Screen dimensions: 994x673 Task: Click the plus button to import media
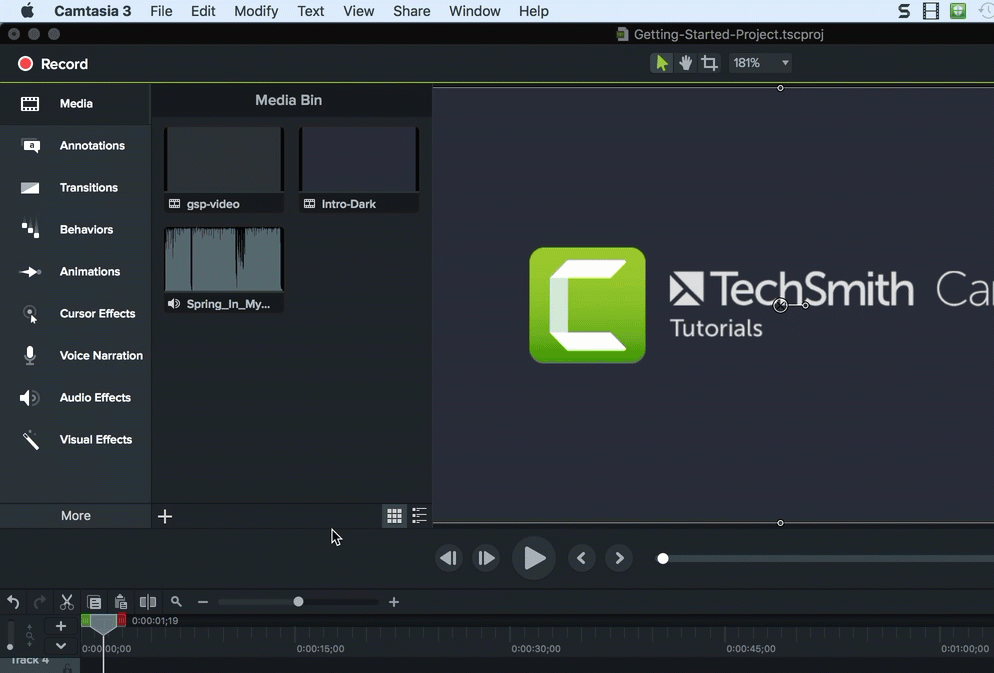[x=165, y=516]
